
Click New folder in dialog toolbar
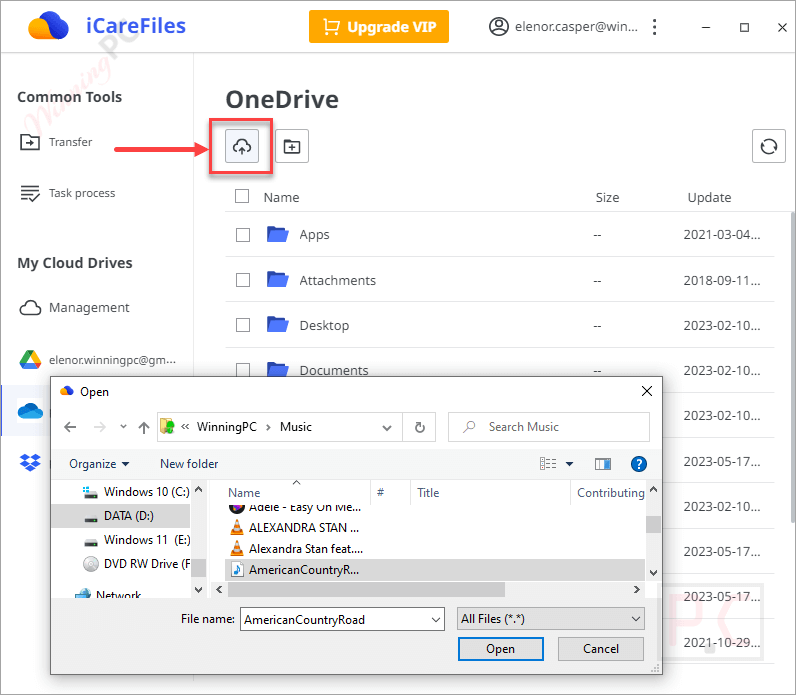pos(189,464)
